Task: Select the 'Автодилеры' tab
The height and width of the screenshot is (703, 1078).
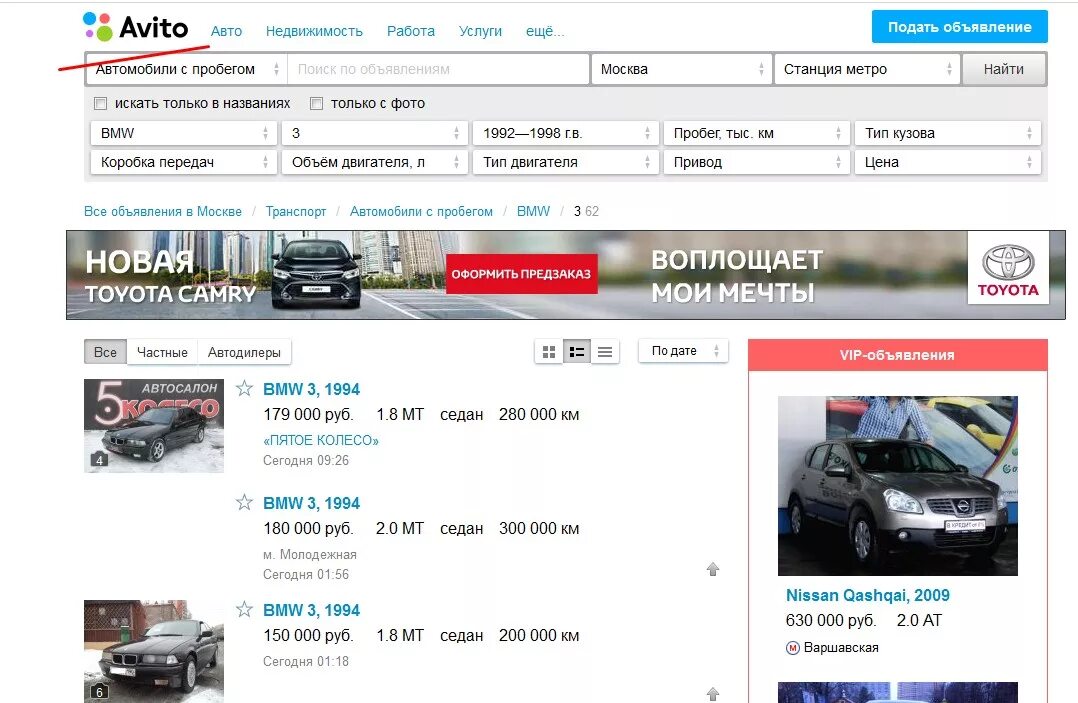Action: pyautogui.click(x=244, y=352)
